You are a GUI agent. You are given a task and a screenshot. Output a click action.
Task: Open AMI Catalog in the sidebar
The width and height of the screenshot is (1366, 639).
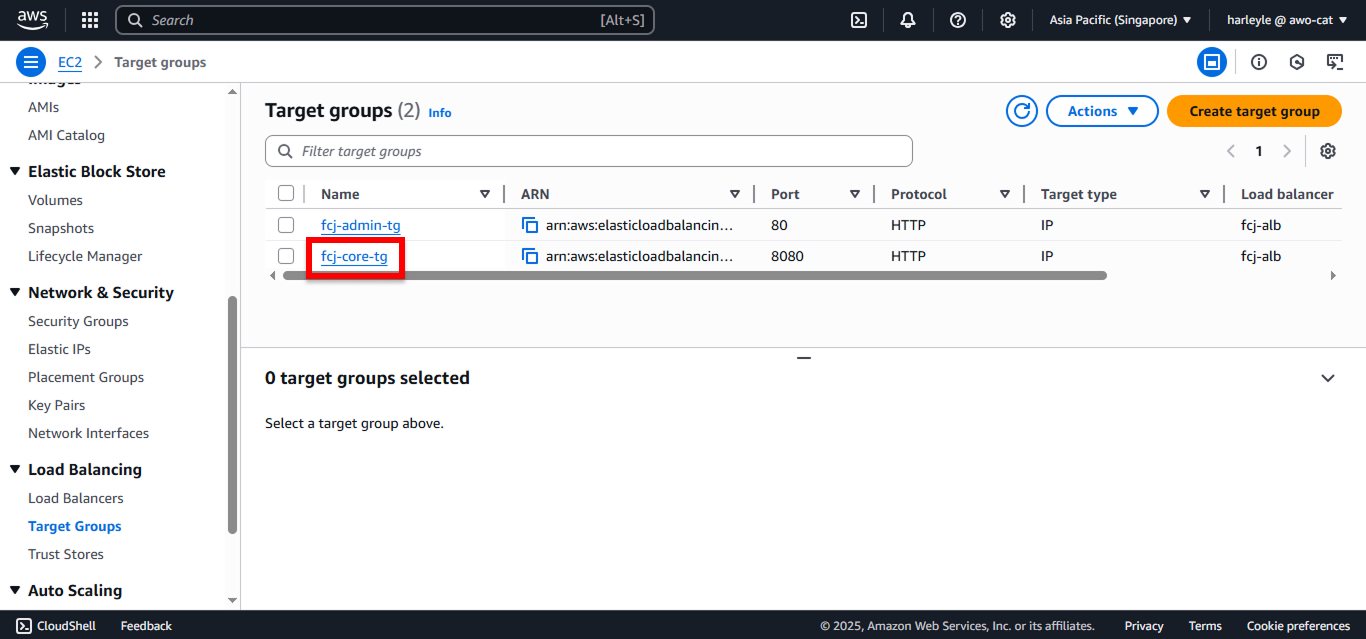click(66, 135)
